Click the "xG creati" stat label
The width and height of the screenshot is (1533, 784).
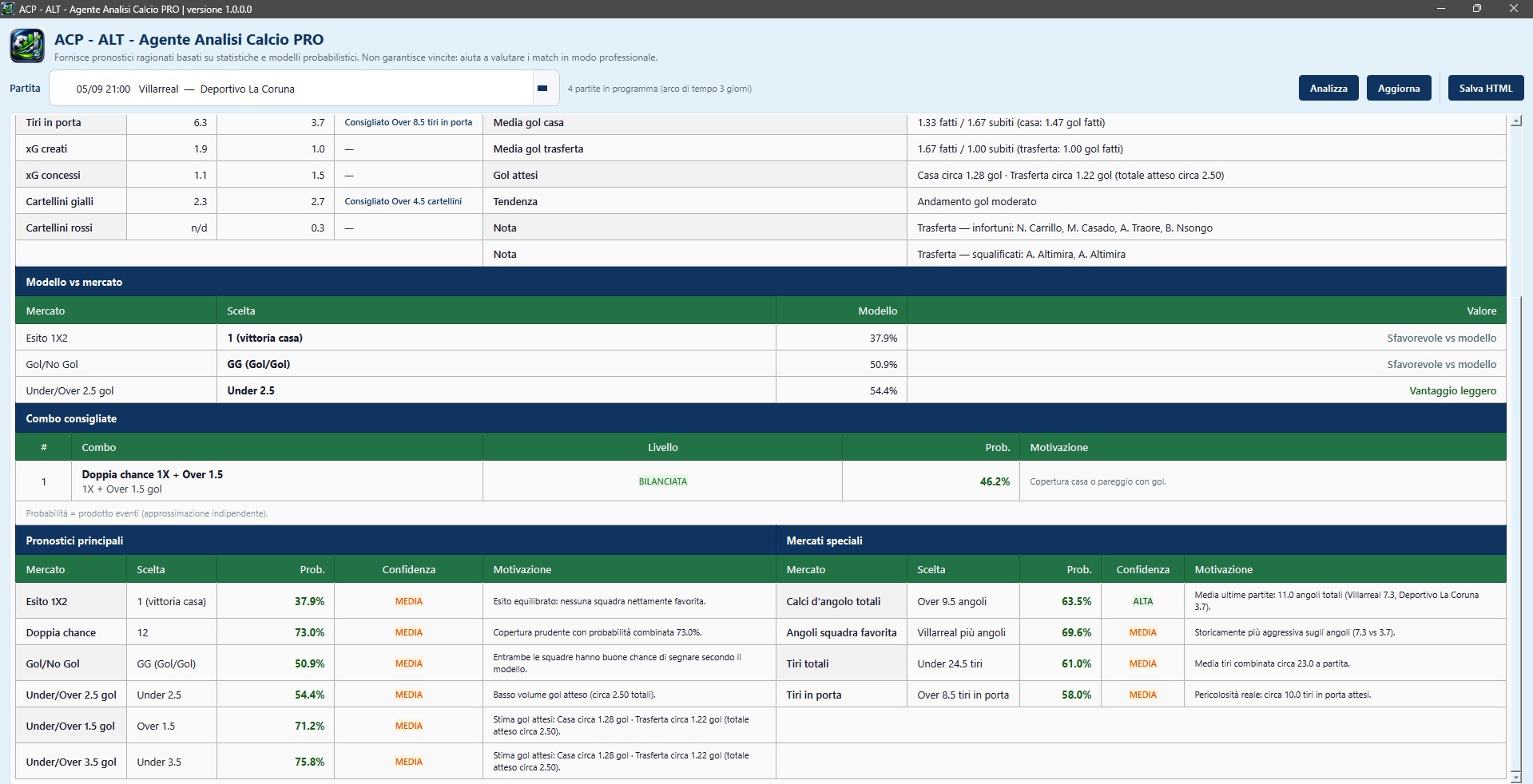pos(46,148)
